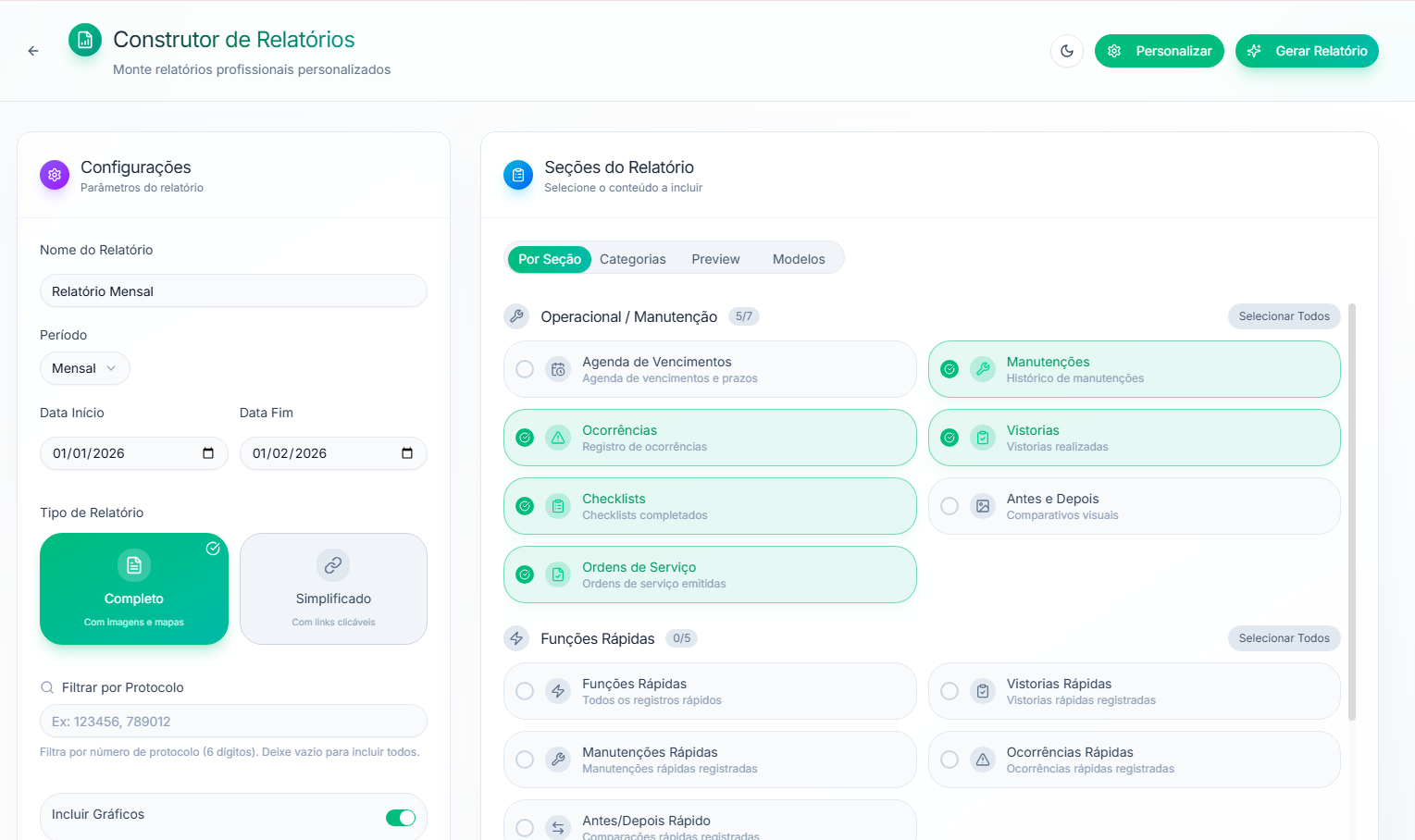Click the clipboard icon in the Vistorias card
Image resolution: width=1415 pixels, height=840 pixels.
tap(983, 438)
